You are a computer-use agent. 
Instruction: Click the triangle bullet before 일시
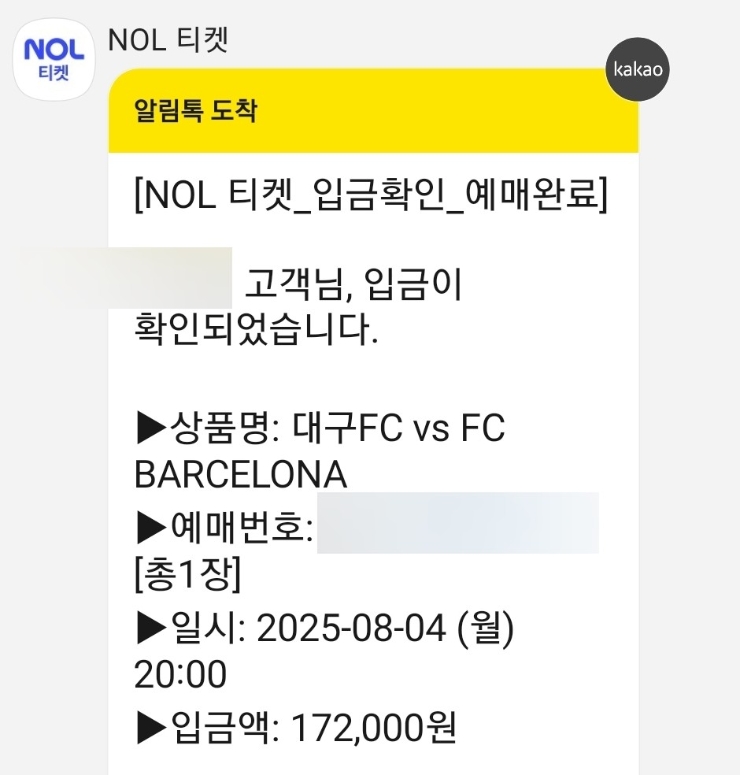150,630
